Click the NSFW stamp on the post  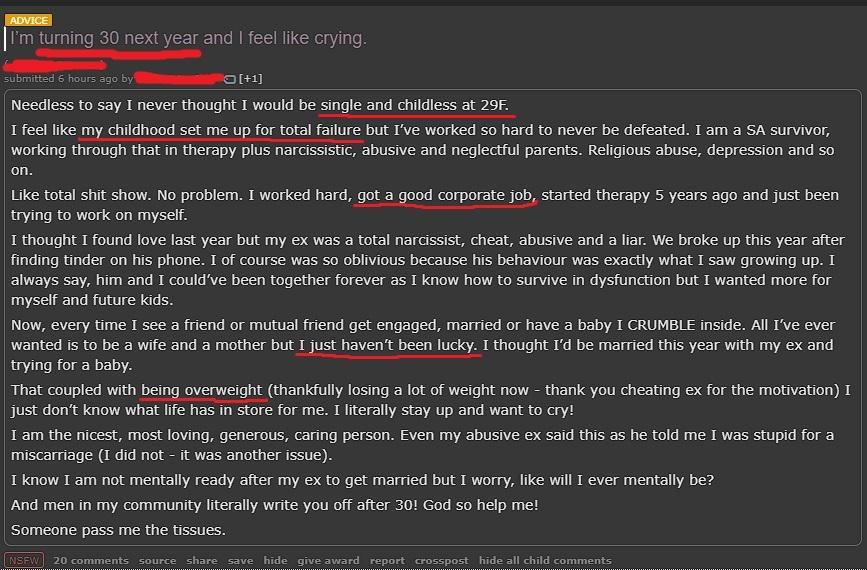(x=23, y=561)
